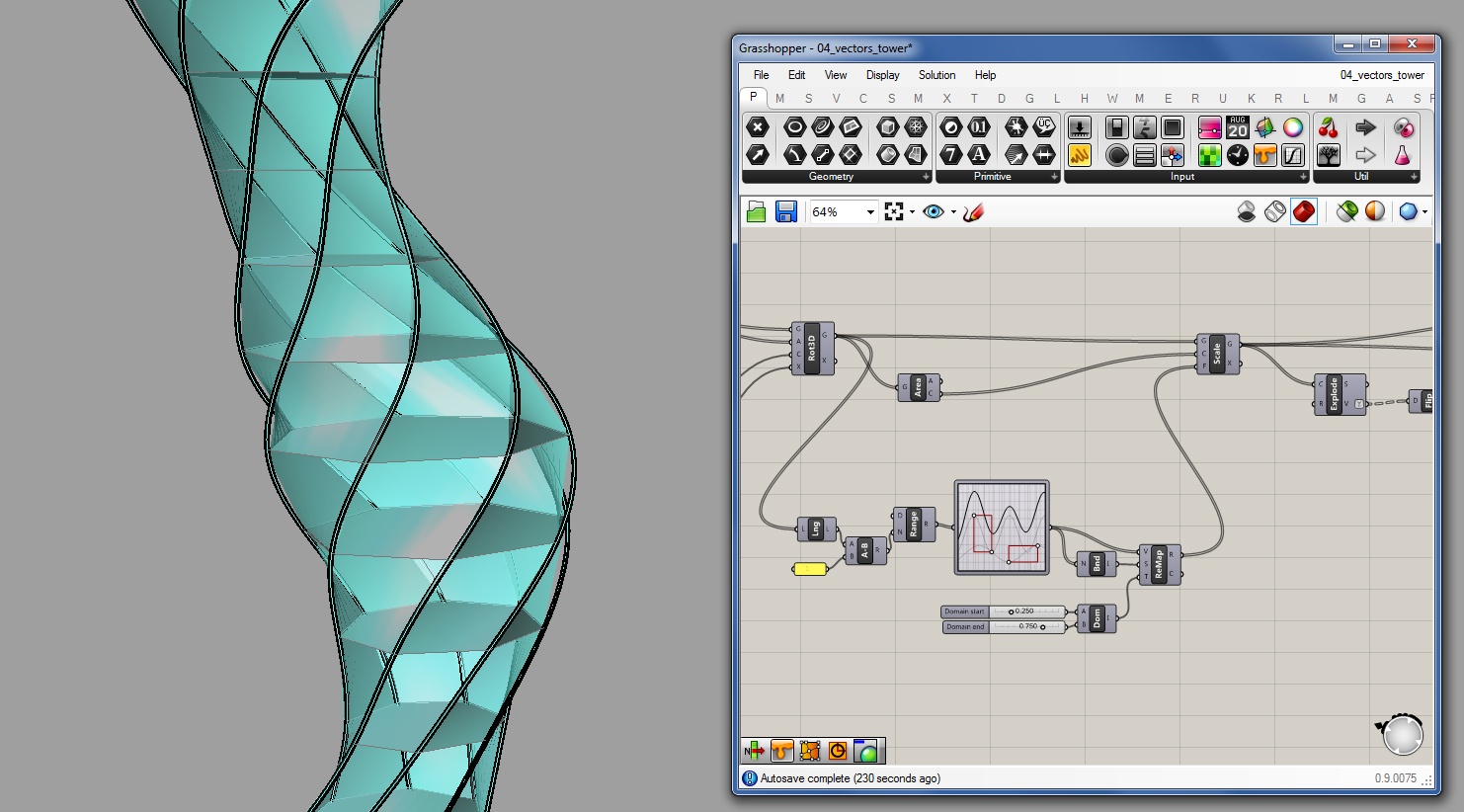This screenshot has height=812, width=1464.
Task: Expand the Input panel components
Action: [1304, 177]
